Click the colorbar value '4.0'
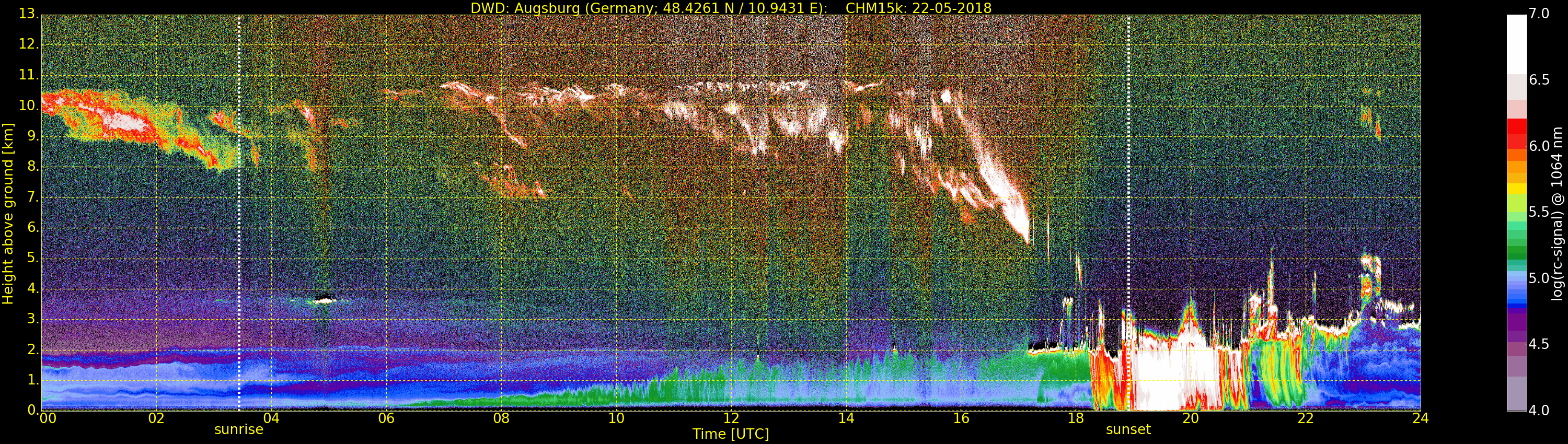Image resolution: width=1568 pixels, height=444 pixels. click(1539, 411)
